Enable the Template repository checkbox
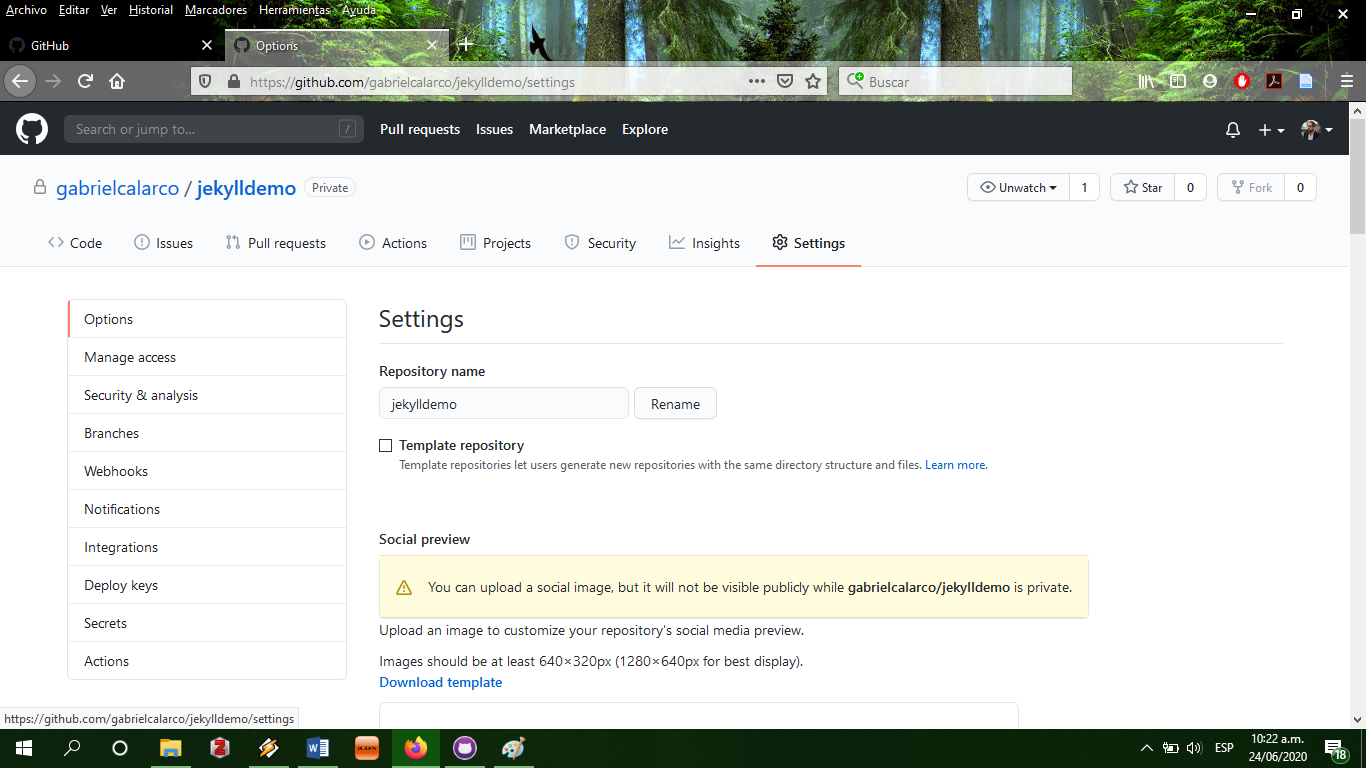Viewport: 1366px width, 768px height. pyautogui.click(x=385, y=445)
